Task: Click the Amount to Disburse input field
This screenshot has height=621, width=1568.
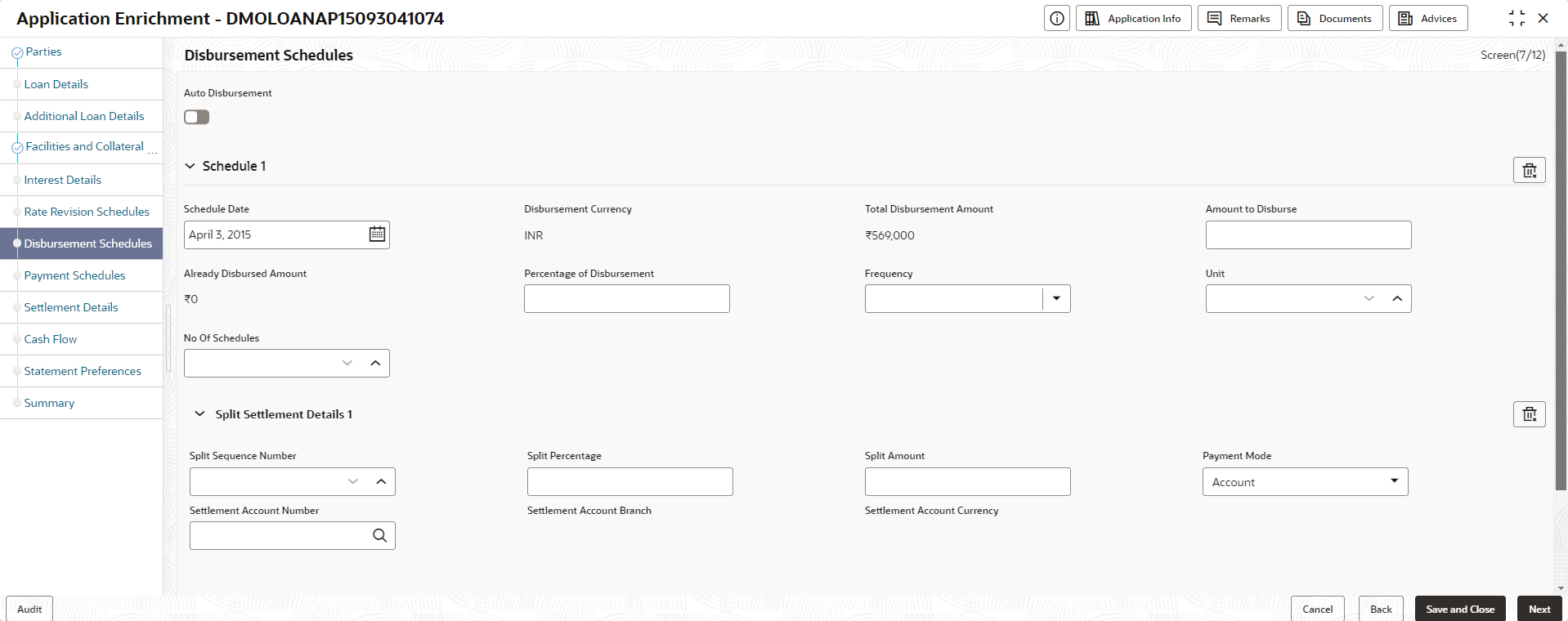Action: coord(1308,235)
